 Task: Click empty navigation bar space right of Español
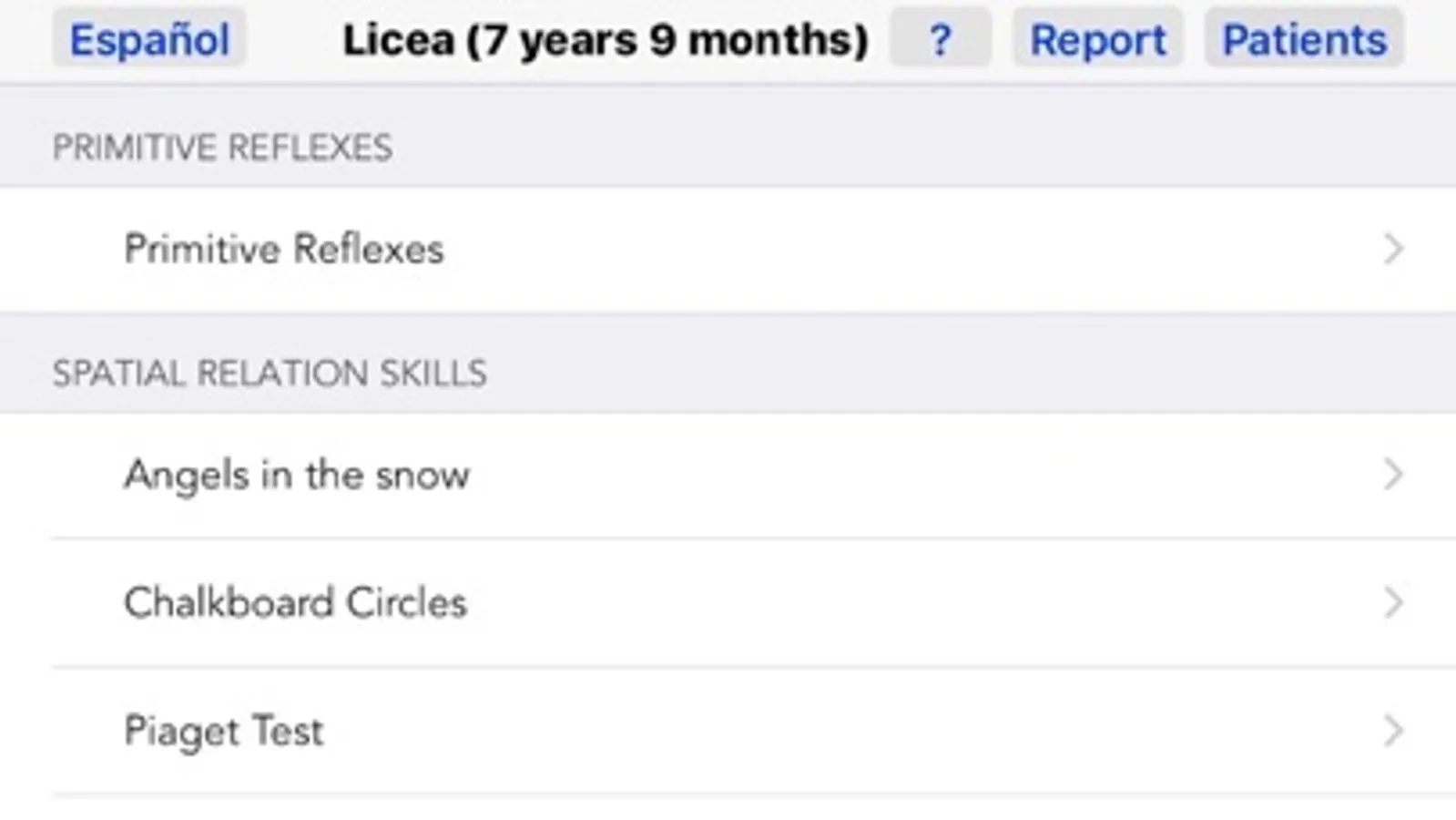[x=291, y=39]
